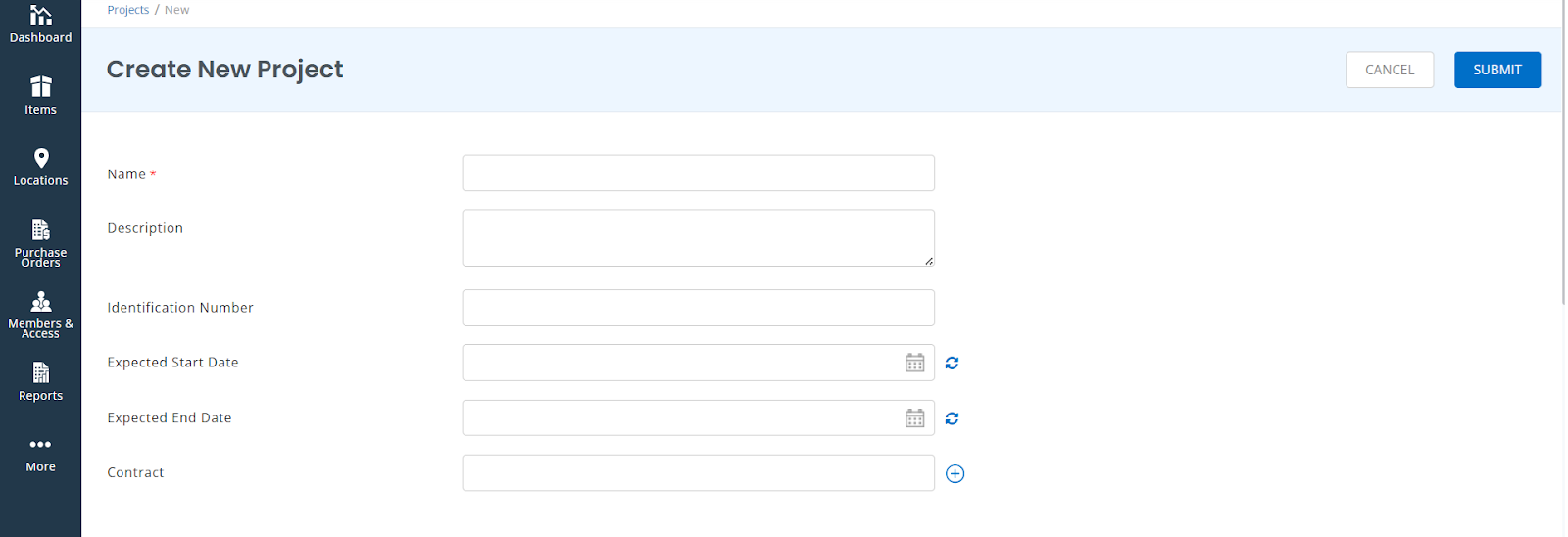The height and width of the screenshot is (537, 1568).
Task: Show More sidebar options
Action: [x=40, y=455]
